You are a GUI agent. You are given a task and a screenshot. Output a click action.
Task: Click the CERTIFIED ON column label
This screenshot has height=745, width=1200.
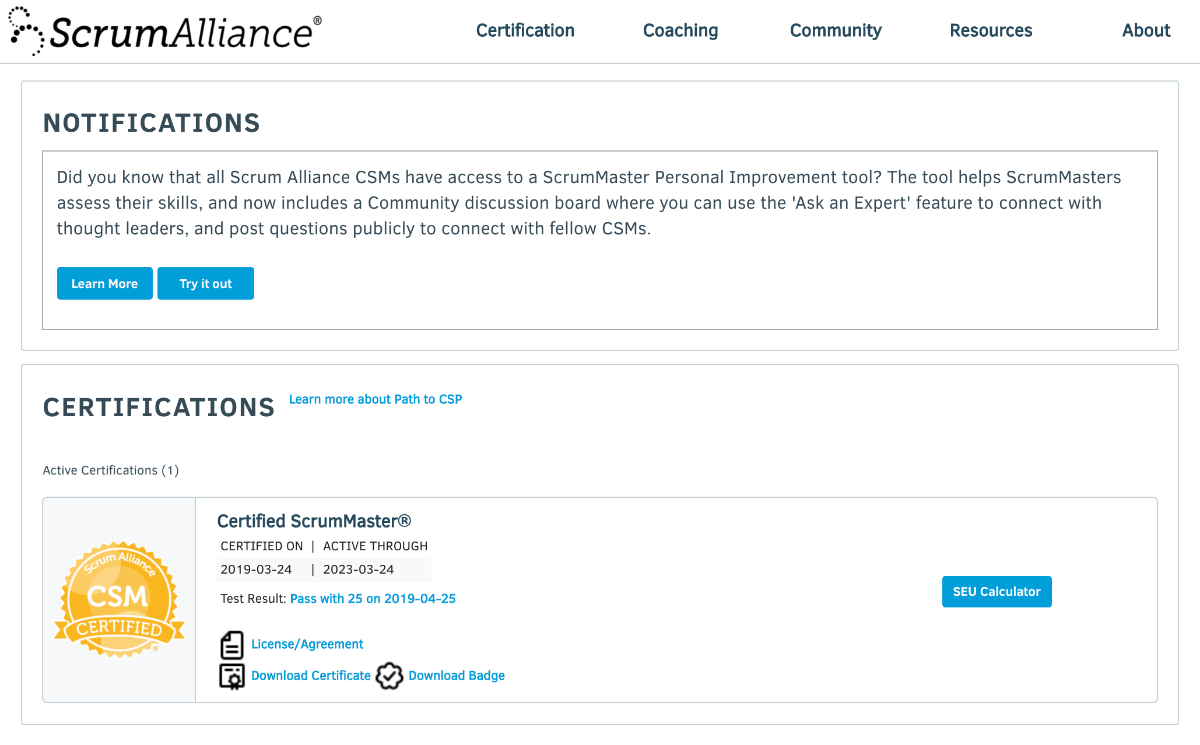click(262, 546)
